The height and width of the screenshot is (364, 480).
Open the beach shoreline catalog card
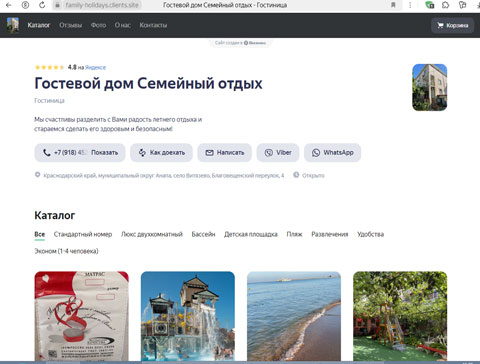[294, 316]
